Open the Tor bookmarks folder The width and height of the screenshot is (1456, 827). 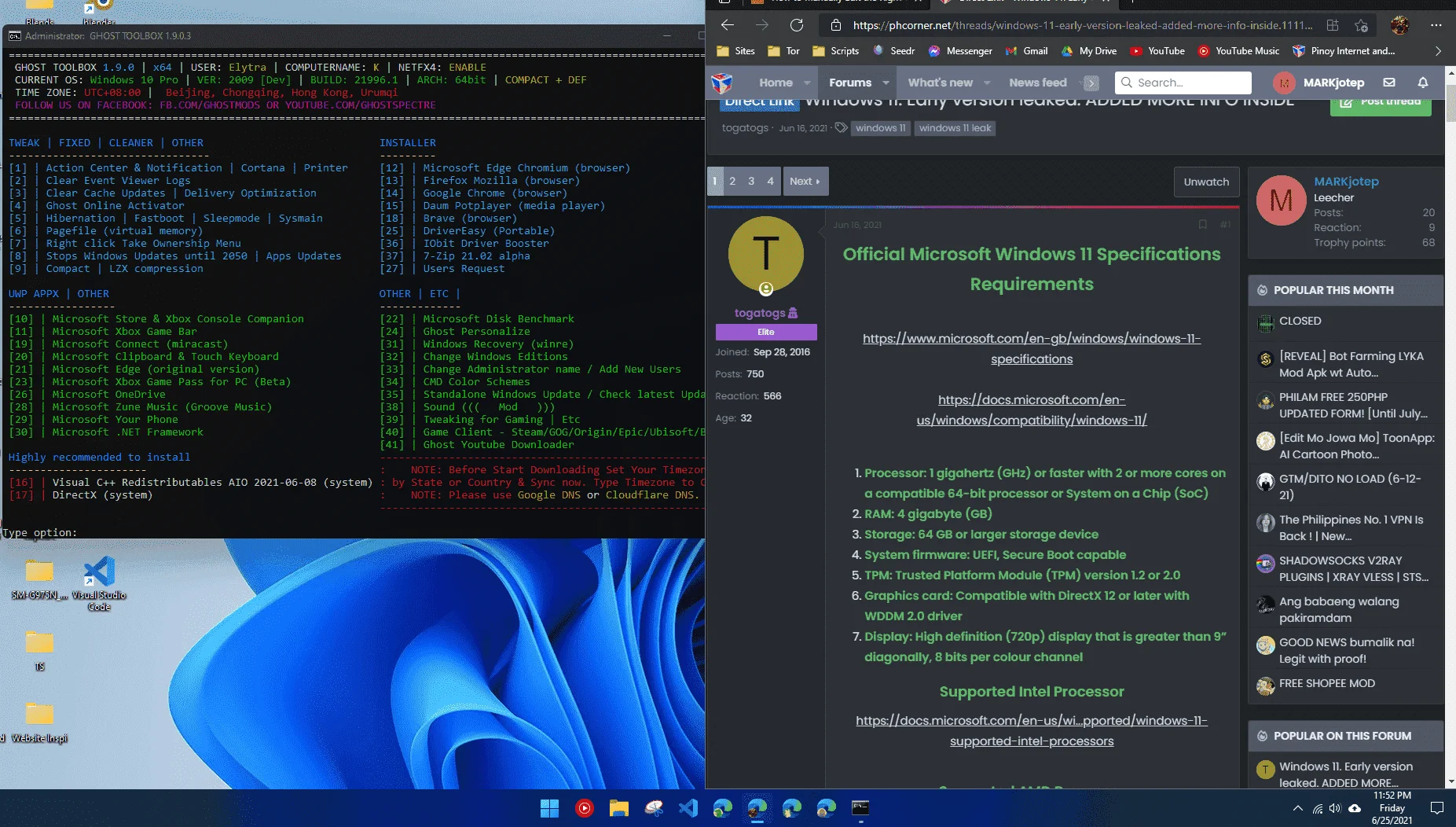[x=783, y=51]
